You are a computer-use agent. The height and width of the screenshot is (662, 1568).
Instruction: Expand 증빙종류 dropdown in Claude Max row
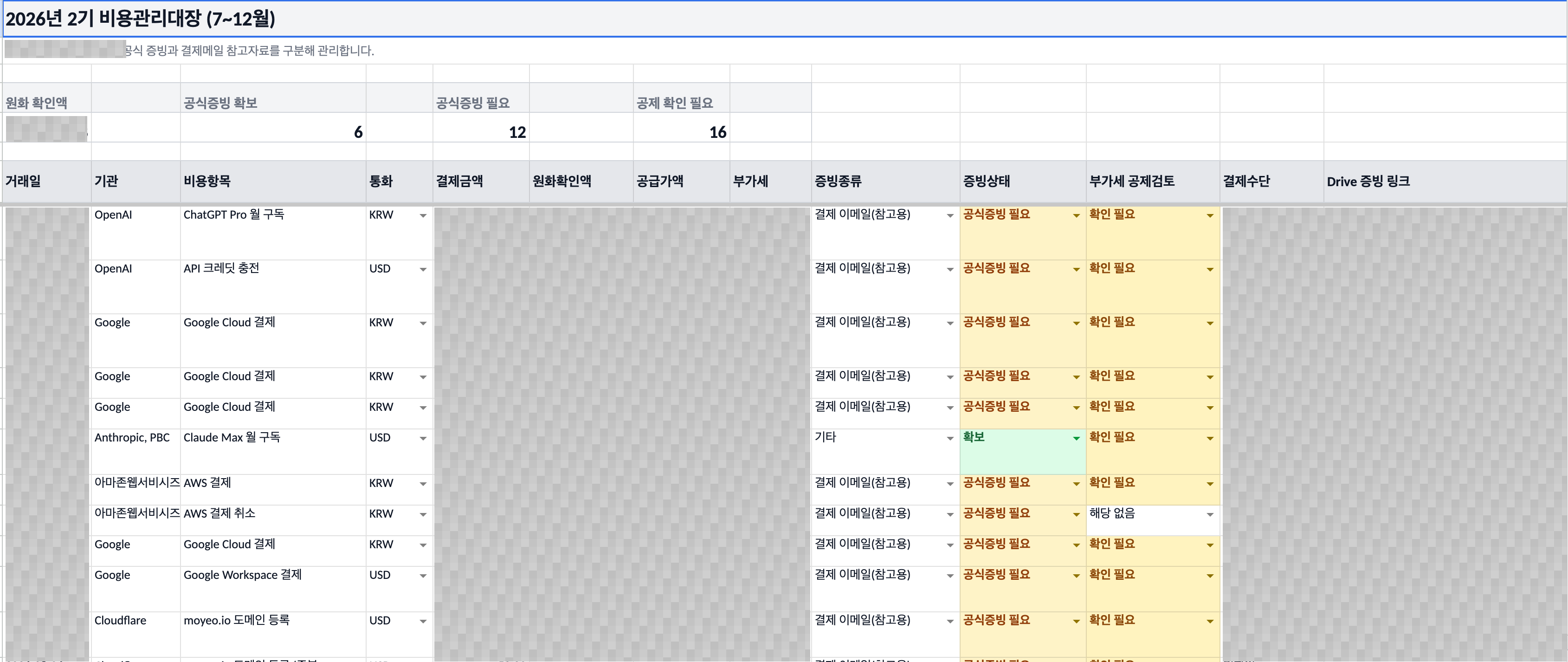point(949,439)
